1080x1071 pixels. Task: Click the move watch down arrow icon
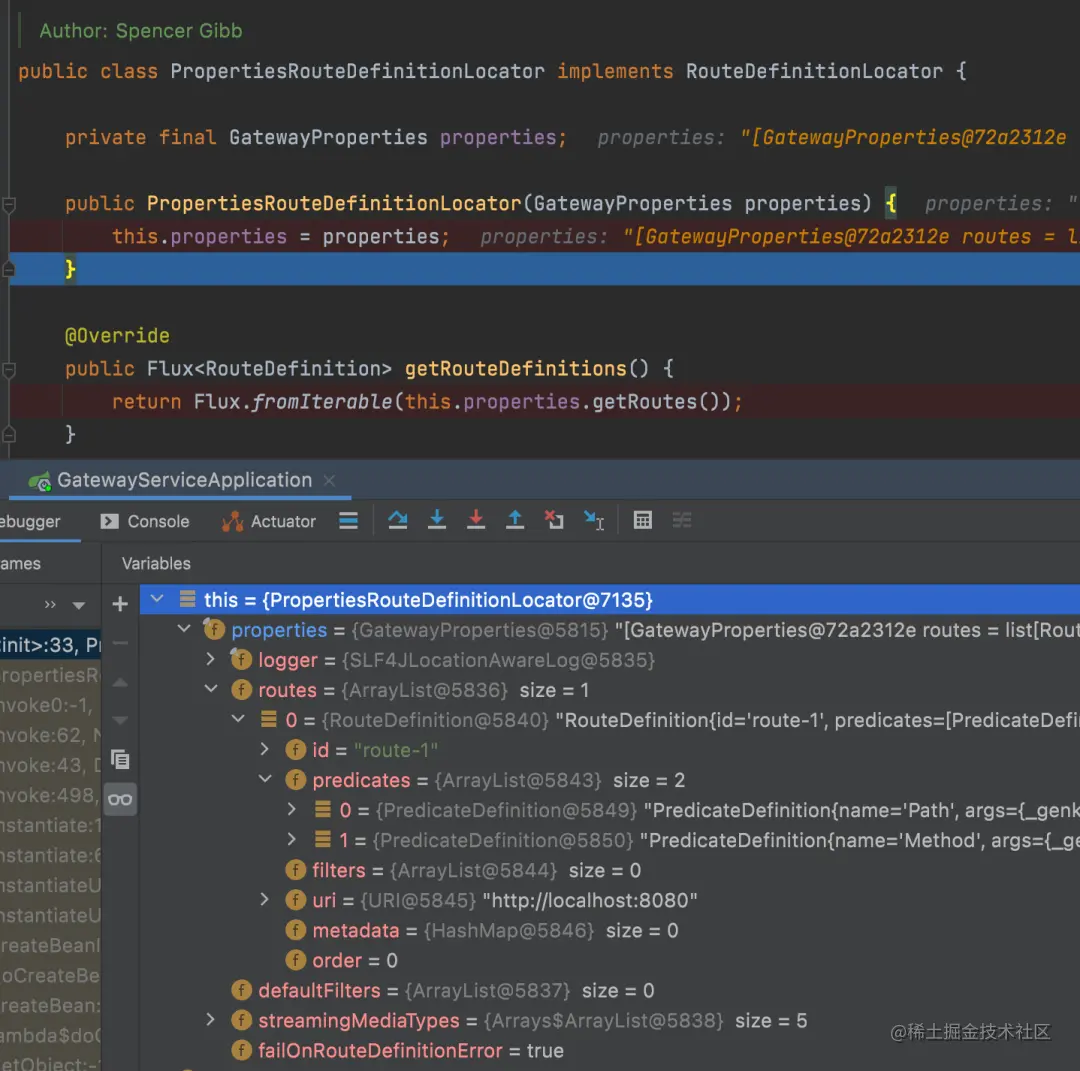click(x=120, y=721)
